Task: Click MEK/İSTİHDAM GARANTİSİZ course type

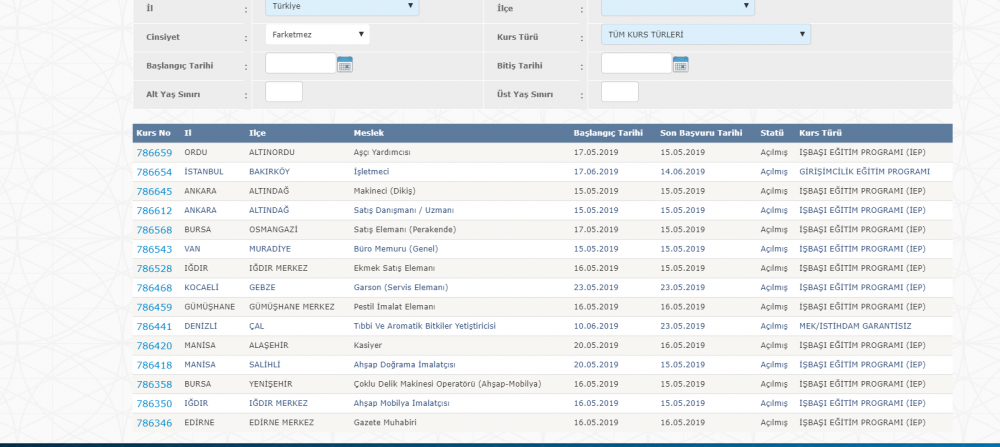Action: [x=855, y=326]
